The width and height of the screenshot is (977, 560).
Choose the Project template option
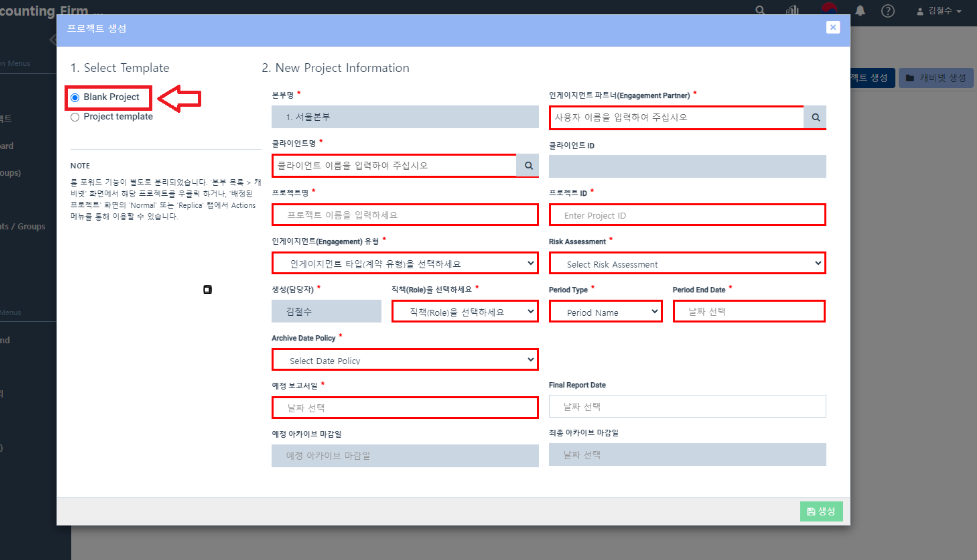pyautogui.click(x=75, y=117)
